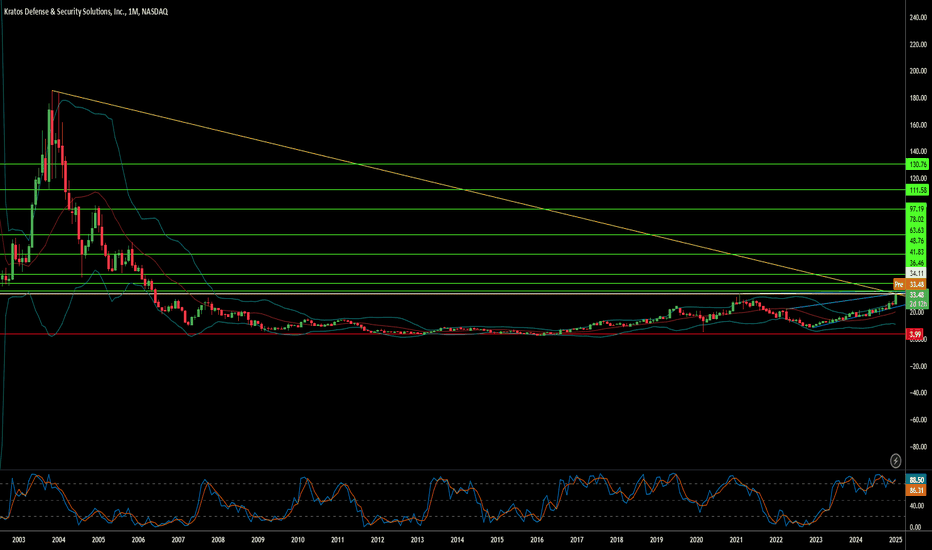Screen dimensions: 932x550
Task: Click the 2014 year label on the time axis
Action: click(457, 540)
